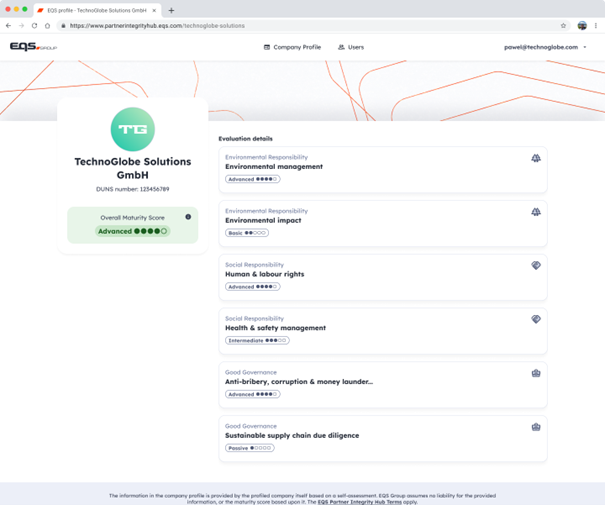Click the TechnoGlobe Solutions GmbH company name
605x505 pixels.
click(x=133, y=168)
